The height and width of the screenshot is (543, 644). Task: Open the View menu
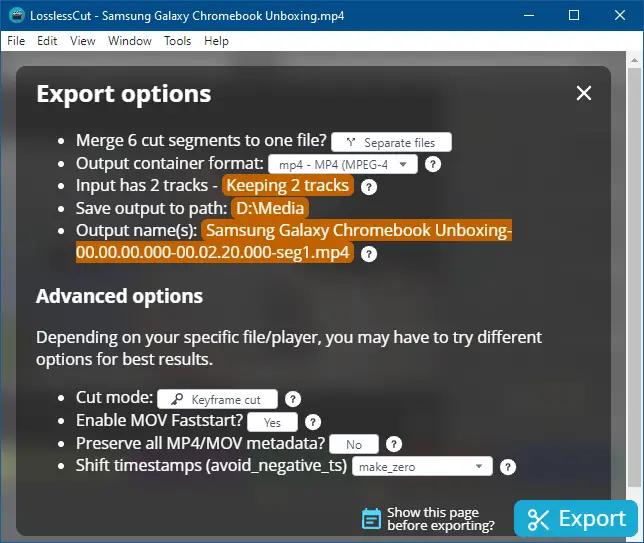83,41
